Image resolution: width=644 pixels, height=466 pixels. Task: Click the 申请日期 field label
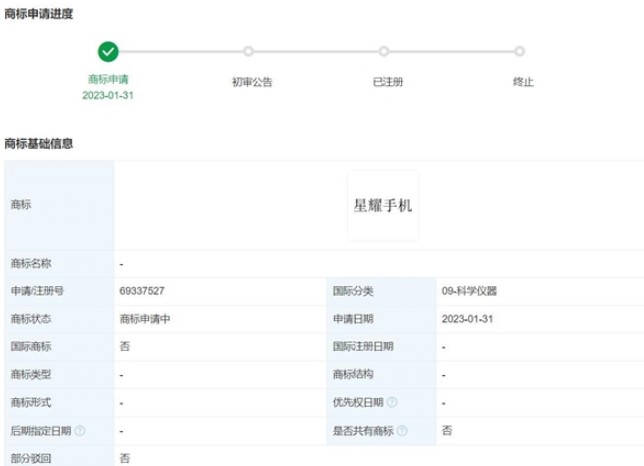point(353,319)
